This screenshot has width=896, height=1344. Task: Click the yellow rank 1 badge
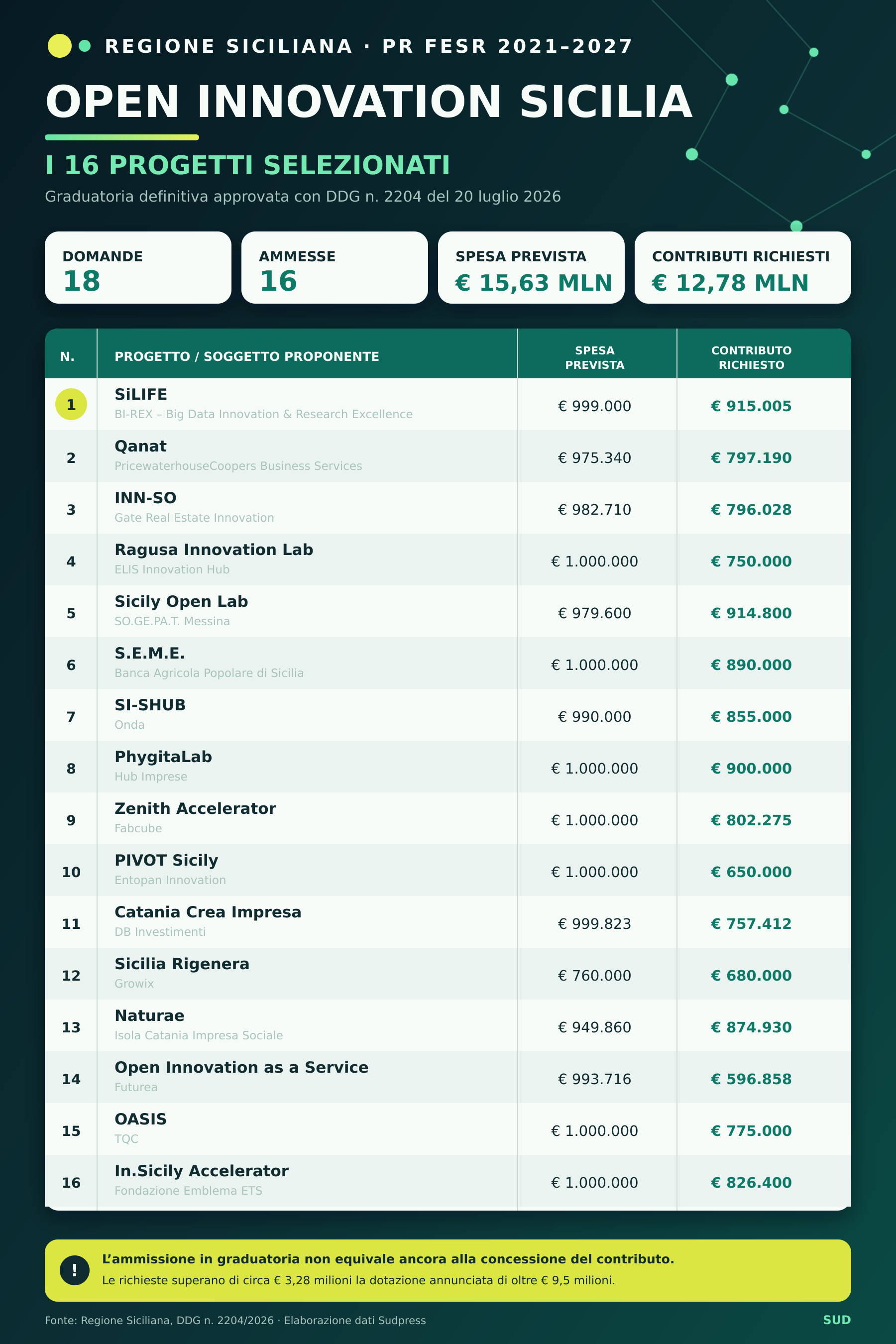tap(71, 405)
